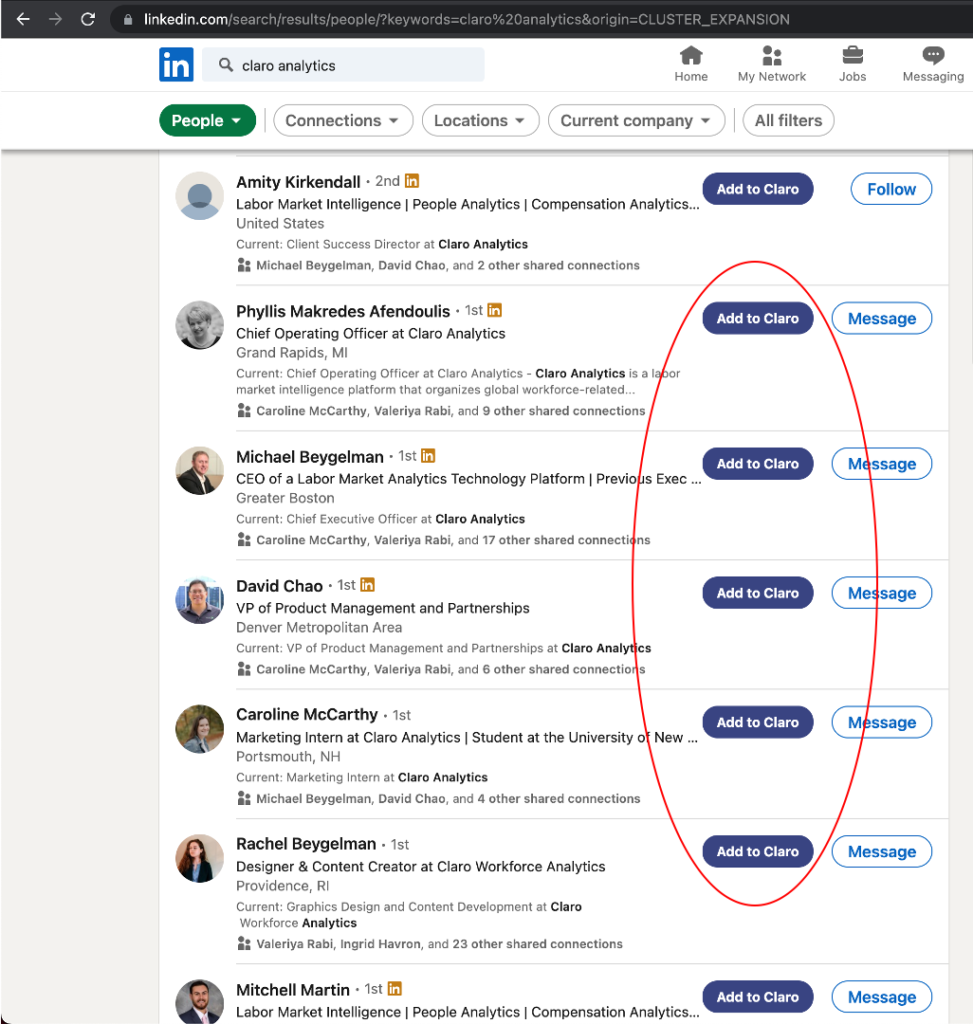Click the search field with claro analytics
The width and height of the screenshot is (973, 1024).
(343, 65)
